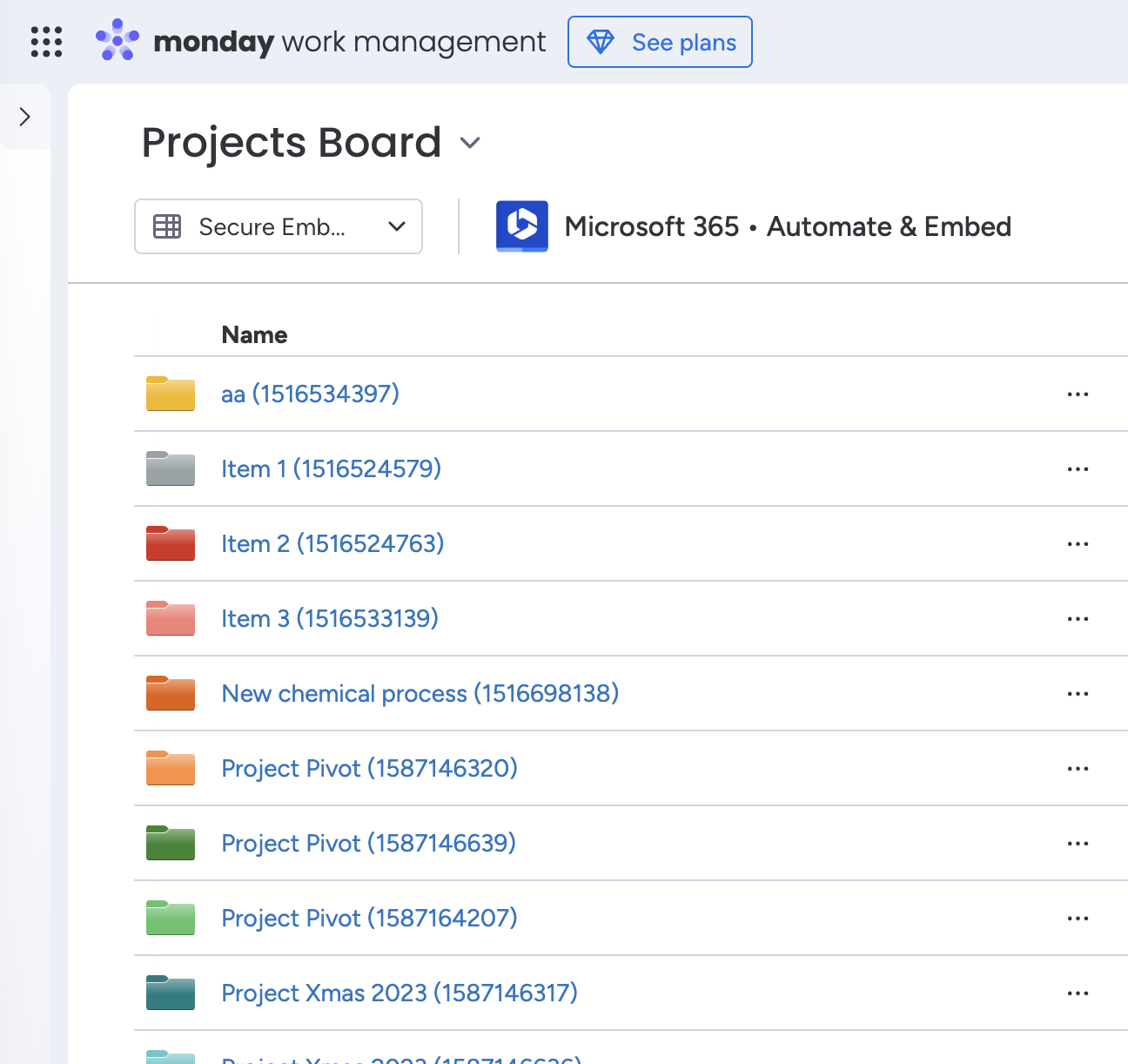Open the nine-dot apps grid menu

[46, 42]
